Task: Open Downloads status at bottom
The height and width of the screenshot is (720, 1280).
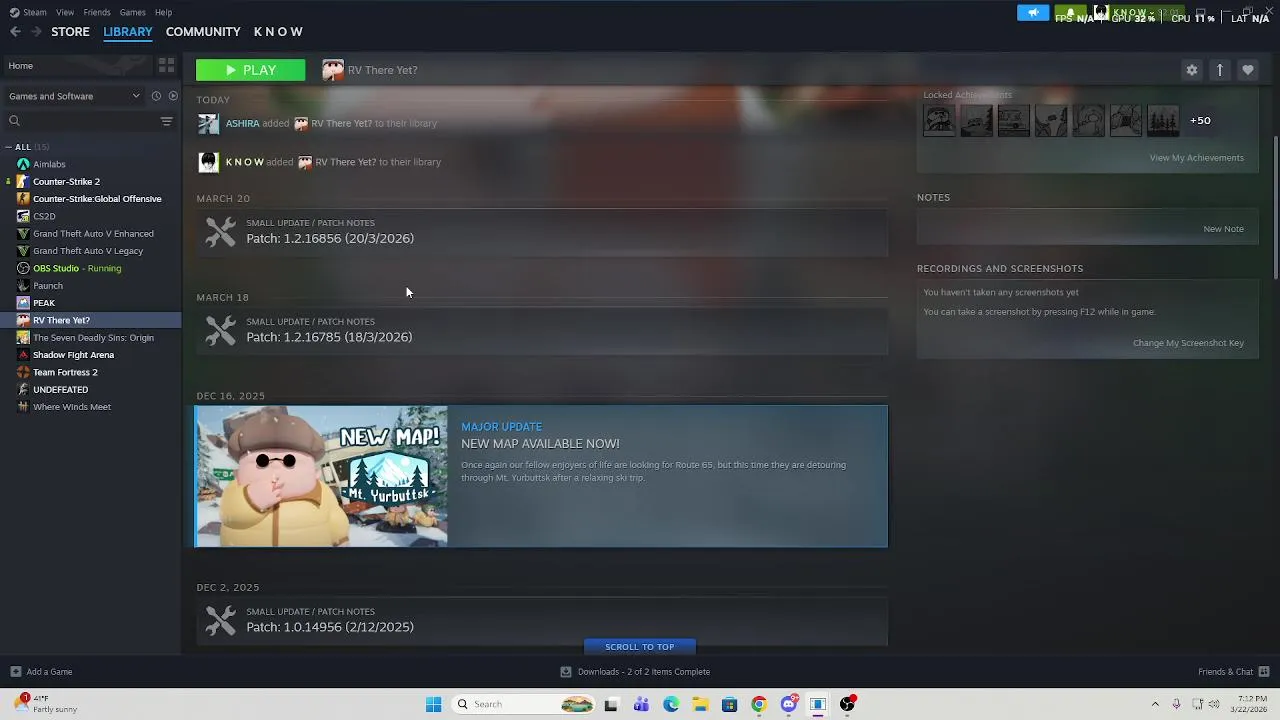Action: pos(635,672)
